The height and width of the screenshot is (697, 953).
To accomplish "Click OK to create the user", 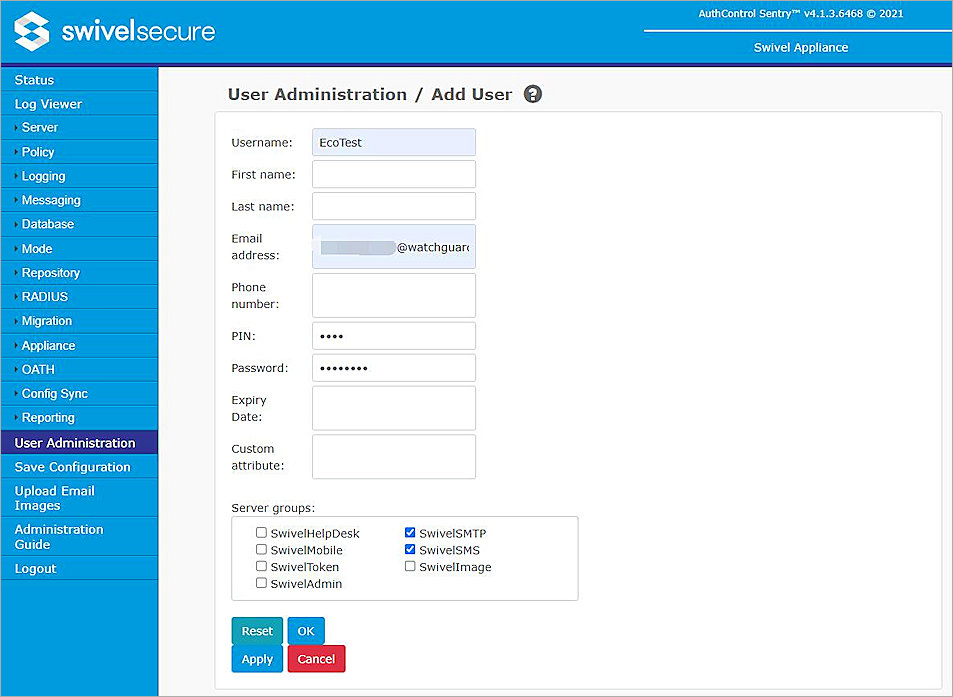I will pyautogui.click(x=306, y=630).
